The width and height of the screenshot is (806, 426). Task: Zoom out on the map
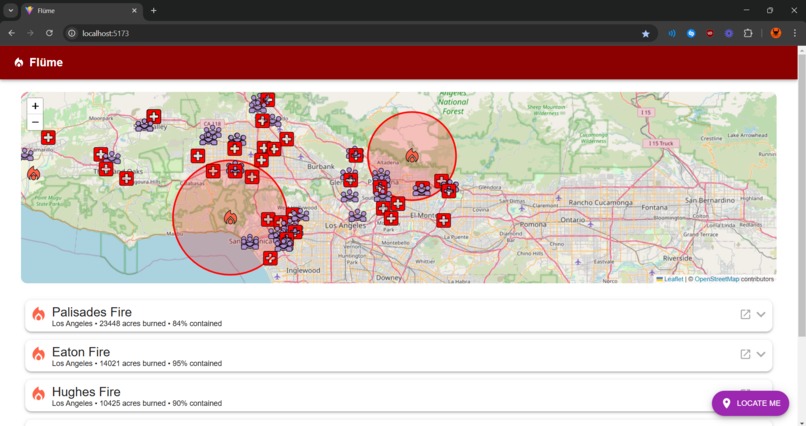pos(35,122)
